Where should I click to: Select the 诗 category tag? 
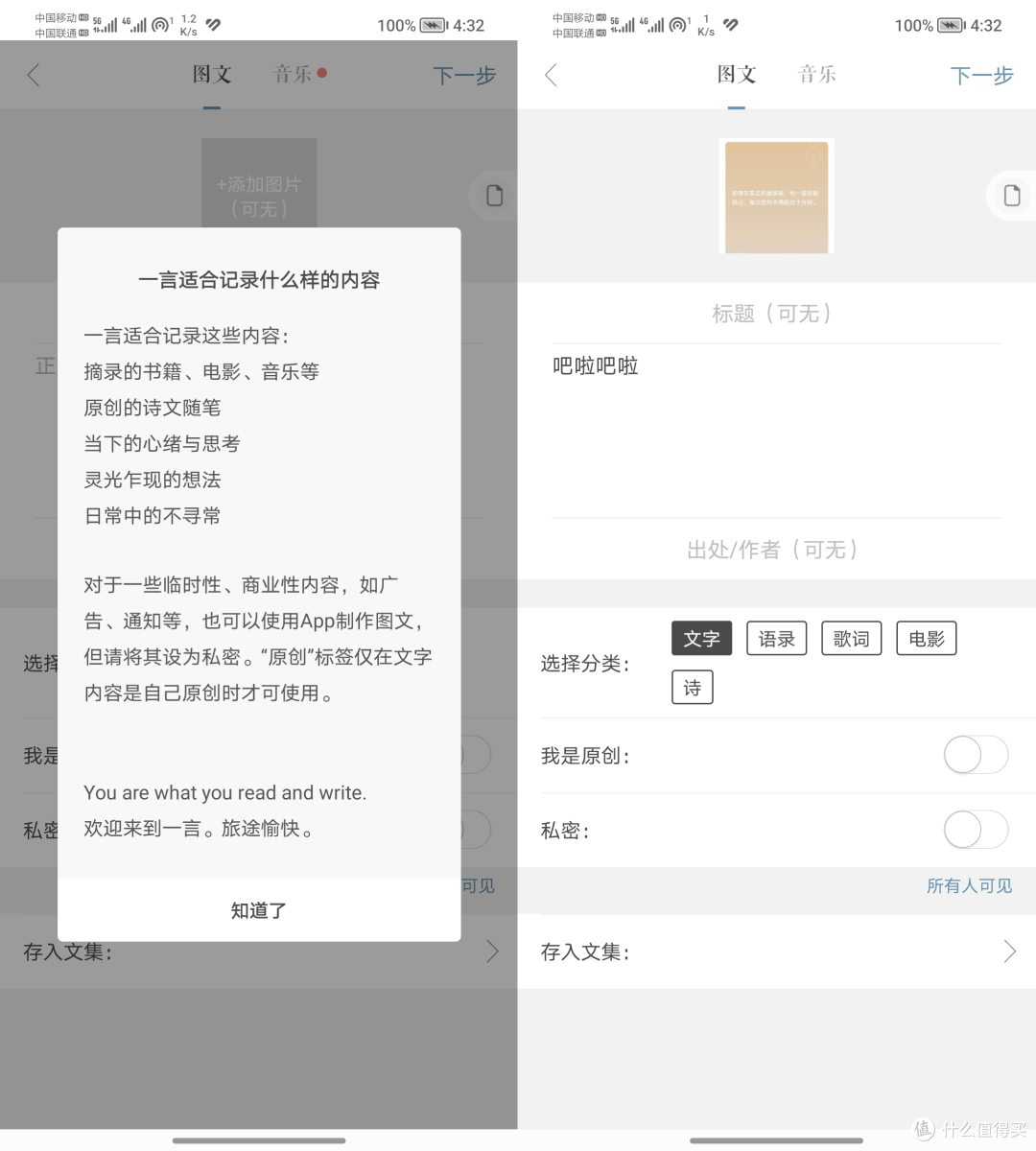click(693, 688)
